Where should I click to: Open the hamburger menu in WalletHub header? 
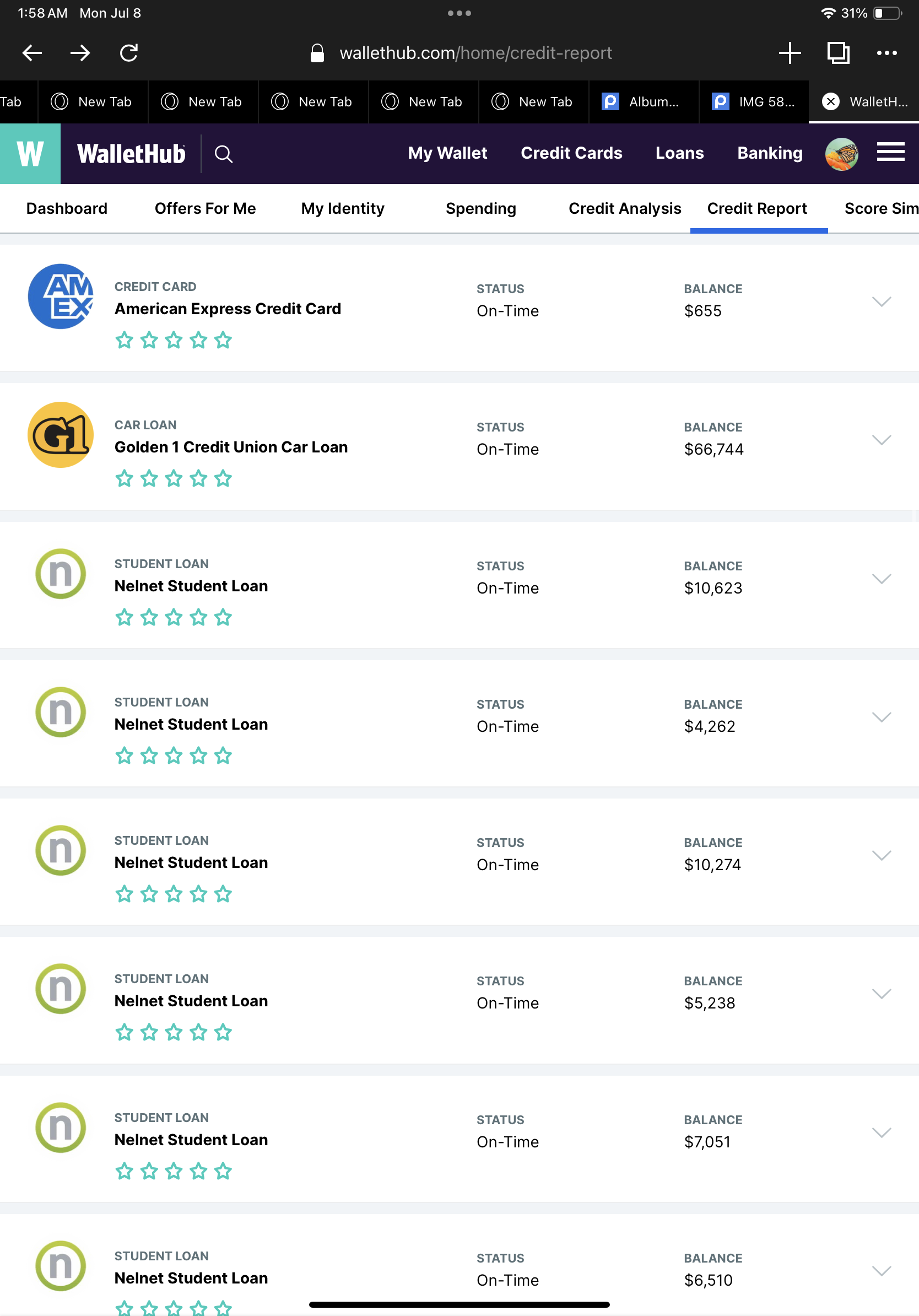click(x=890, y=153)
